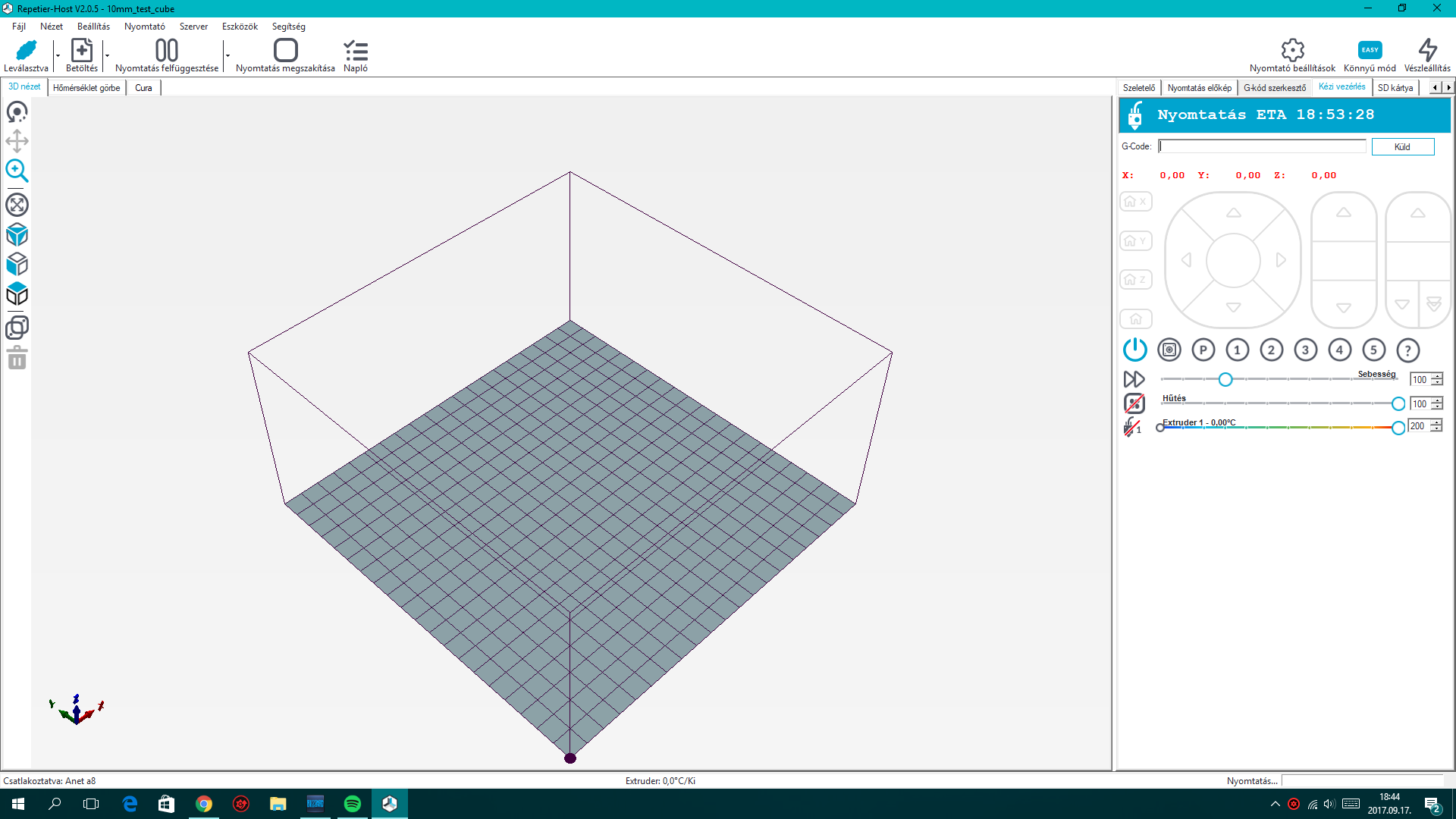
Task: Click Nyomtatás megszakítása stop icon
Action: pos(285,50)
